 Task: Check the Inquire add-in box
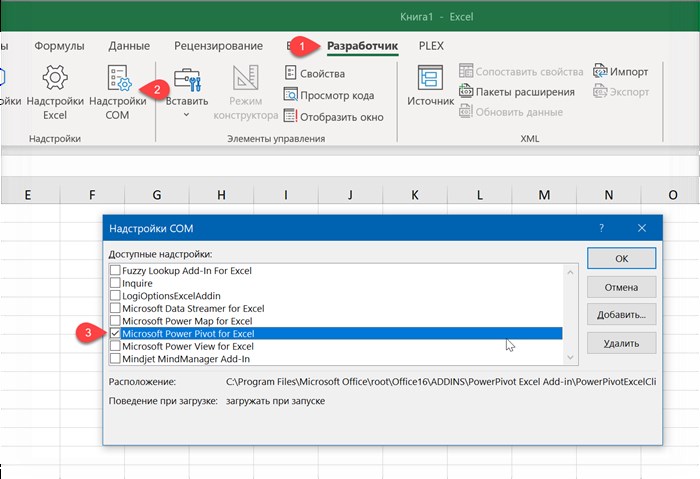point(115,283)
